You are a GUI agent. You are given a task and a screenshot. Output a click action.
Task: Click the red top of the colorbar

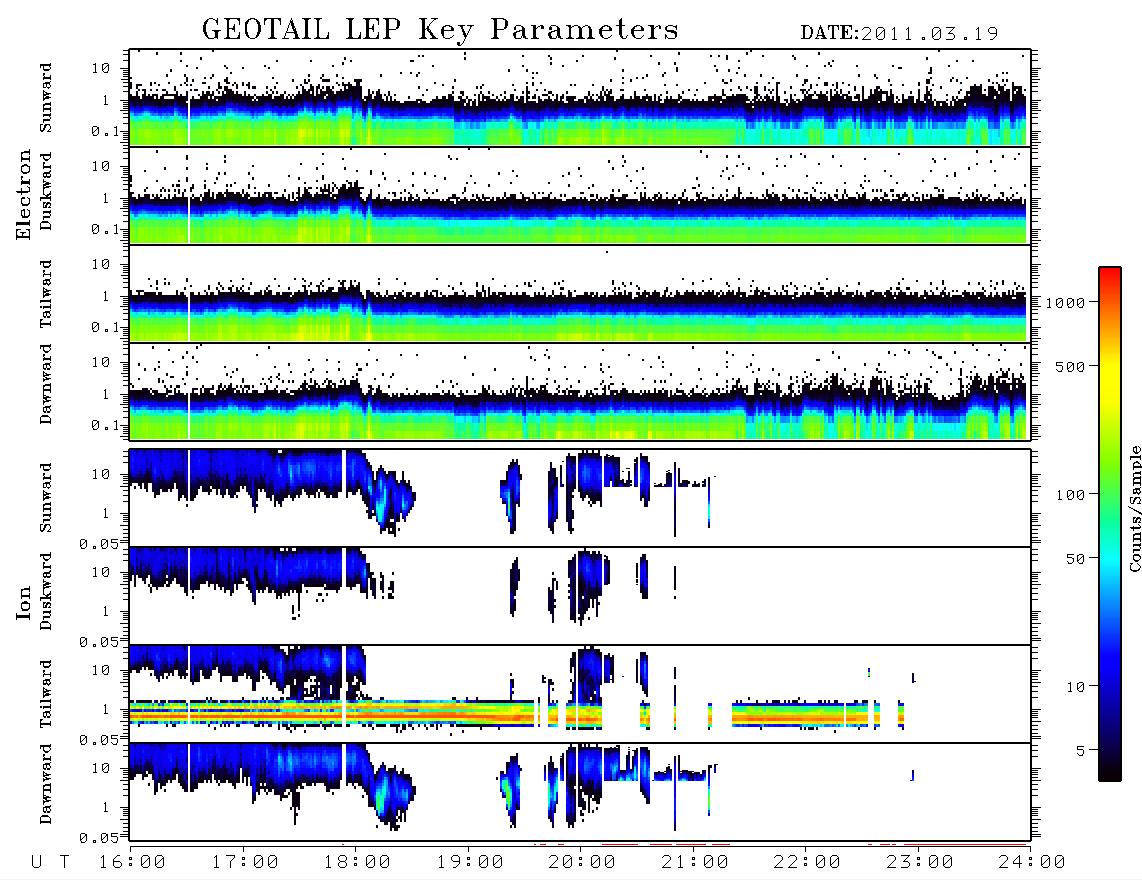[x=1110, y=274]
